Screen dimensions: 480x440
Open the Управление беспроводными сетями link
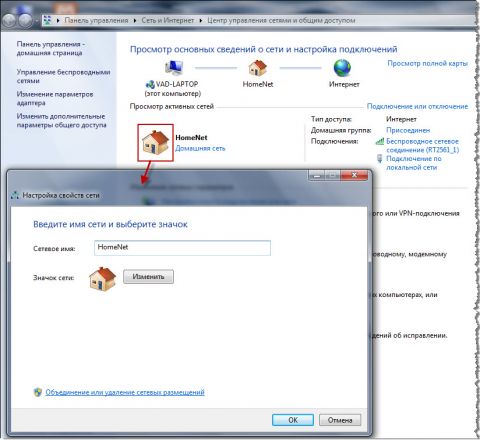pyautogui.click(x=63, y=76)
